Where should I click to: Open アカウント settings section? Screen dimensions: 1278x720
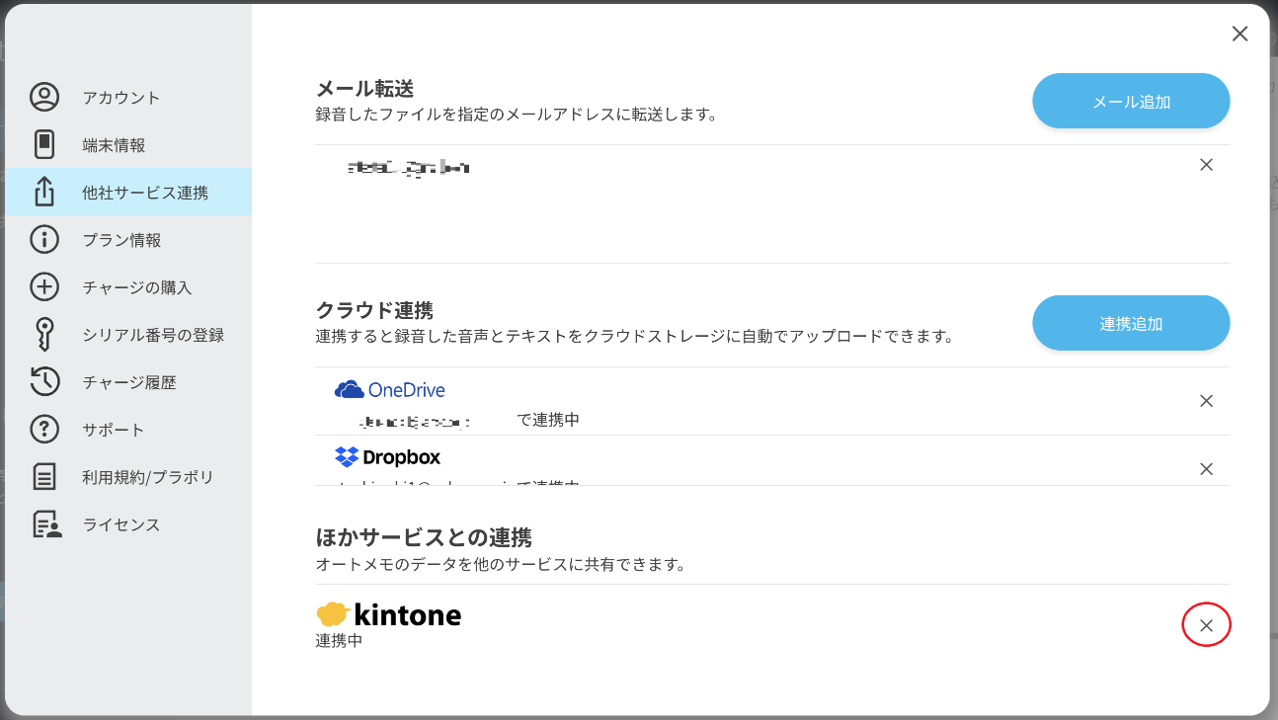point(121,98)
